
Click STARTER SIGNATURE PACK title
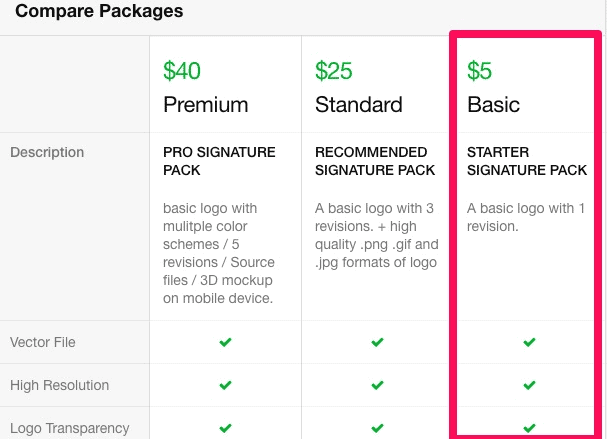click(x=527, y=161)
